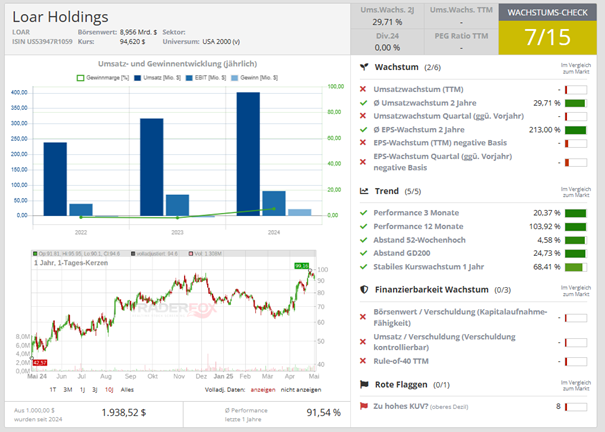The height and width of the screenshot is (432, 605).
Task: Toggle Umsatz [Mio. $] legend entry
Action: (157, 78)
